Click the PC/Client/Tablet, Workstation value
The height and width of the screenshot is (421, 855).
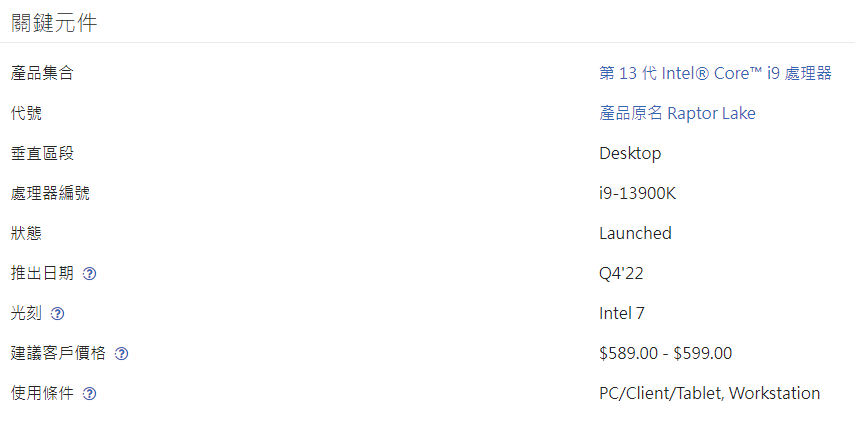pyautogui.click(x=709, y=393)
